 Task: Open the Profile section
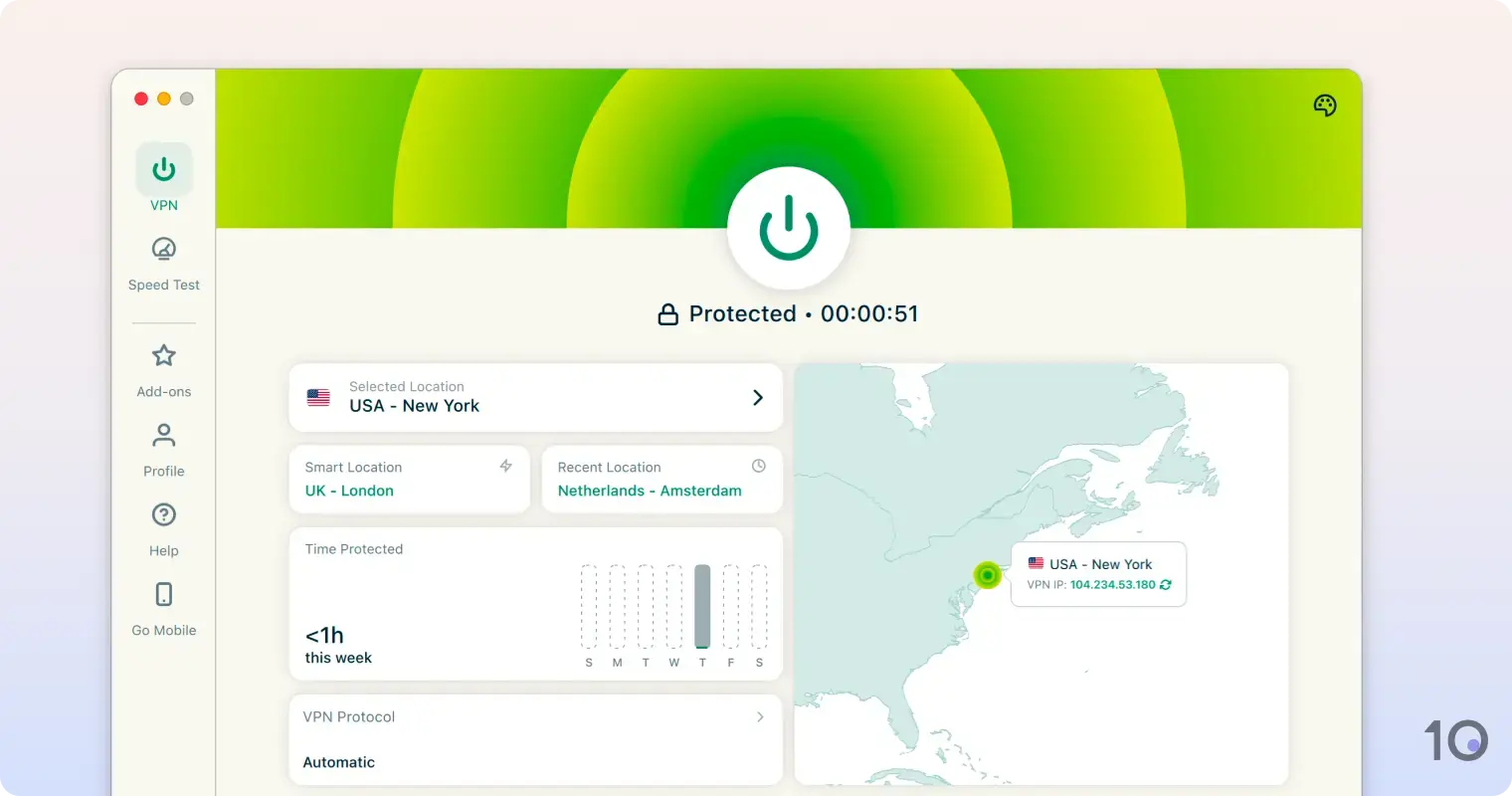tap(163, 435)
